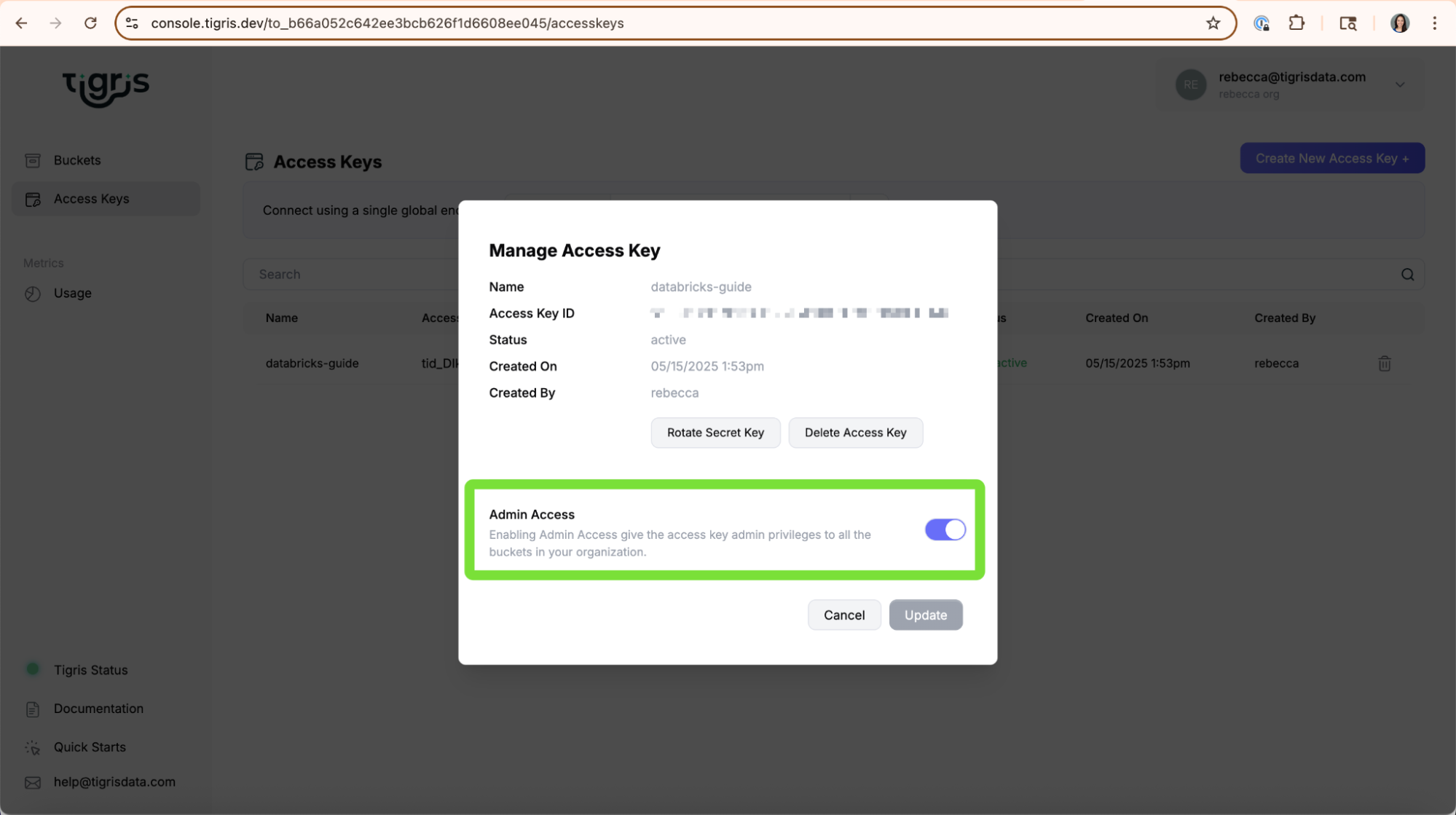The image size is (1456, 815).
Task: Click trash icon for databricks-guide key
Action: 1384,363
